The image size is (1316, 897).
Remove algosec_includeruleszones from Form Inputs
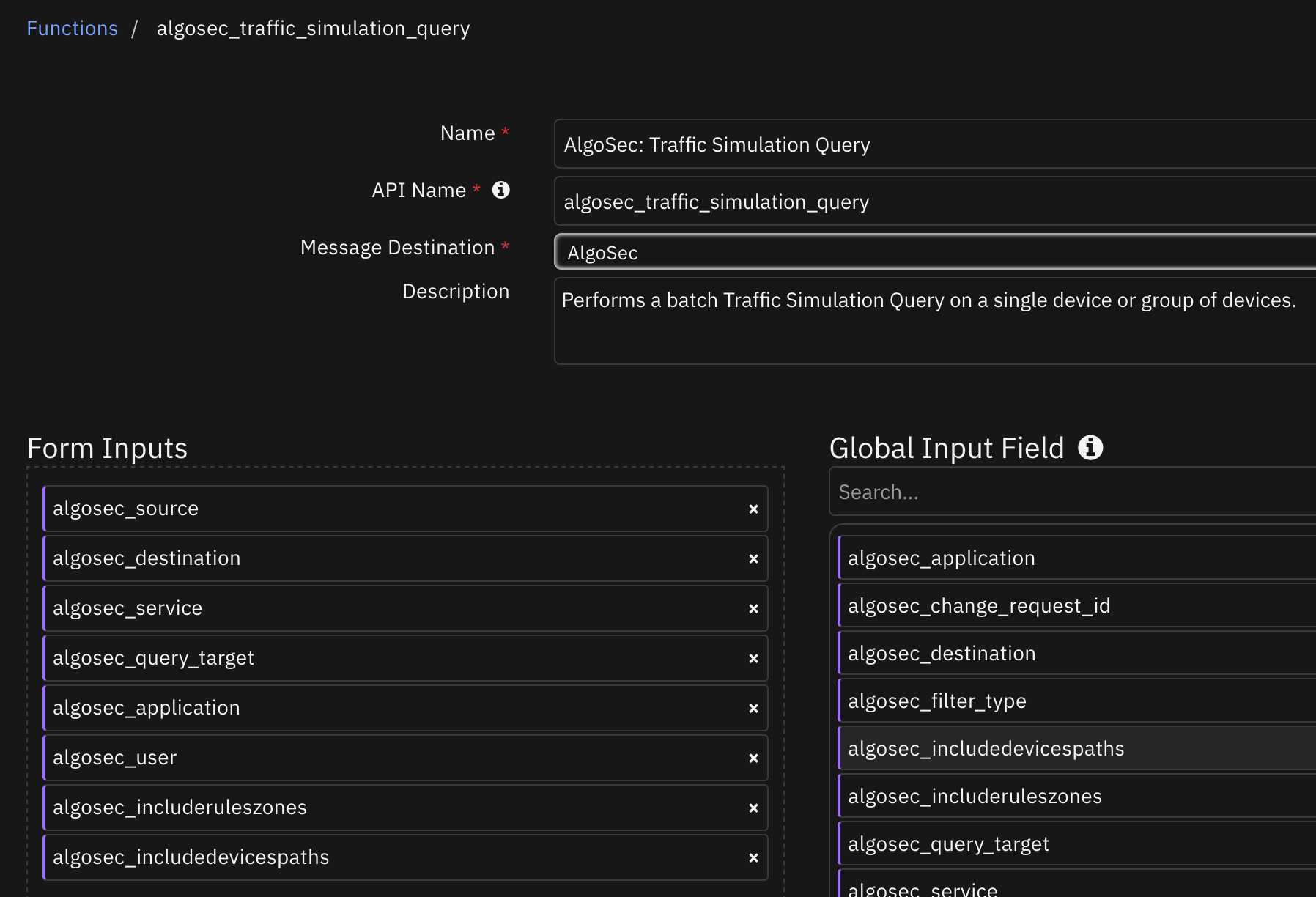pos(753,808)
